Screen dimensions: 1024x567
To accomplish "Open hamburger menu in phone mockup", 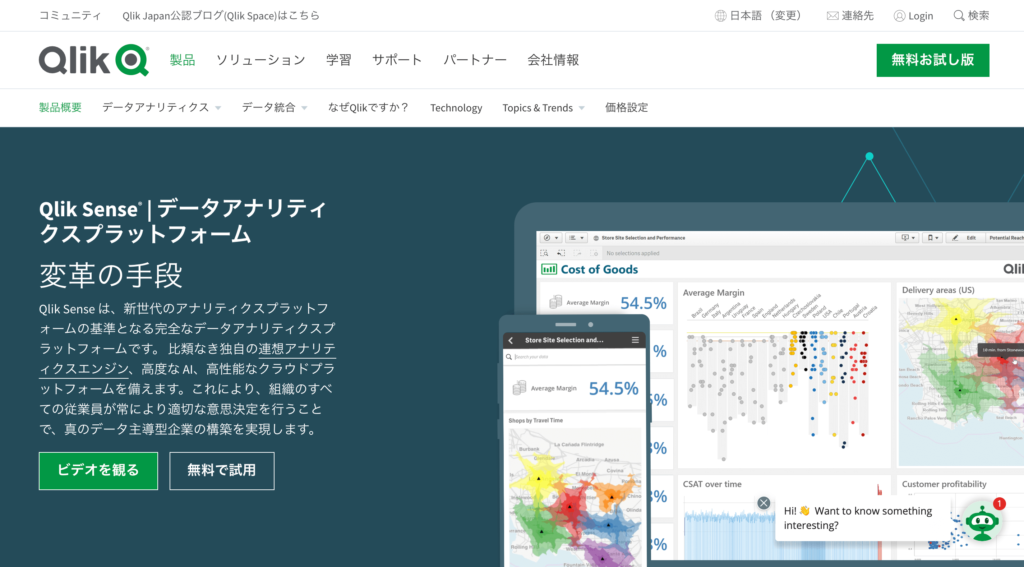I will coord(635,340).
